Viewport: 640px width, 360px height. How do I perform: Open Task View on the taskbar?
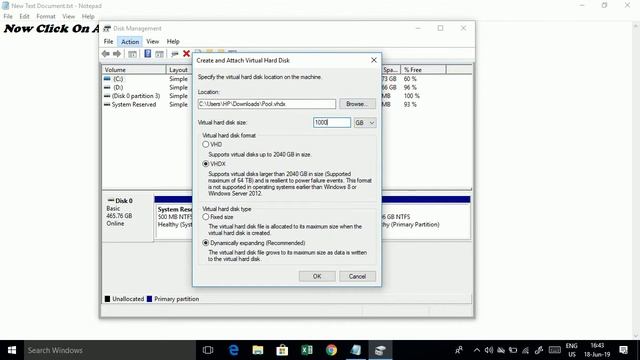[x=208, y=350]
